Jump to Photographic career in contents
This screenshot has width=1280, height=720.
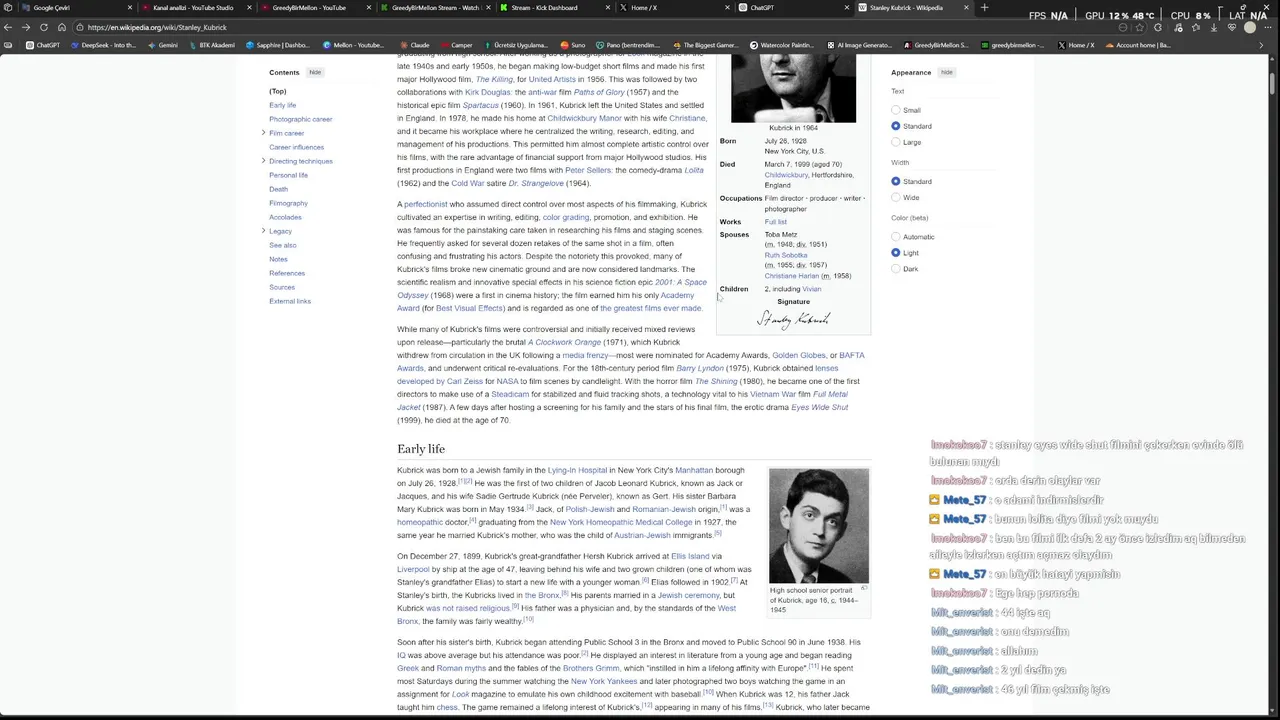[300, 119]
